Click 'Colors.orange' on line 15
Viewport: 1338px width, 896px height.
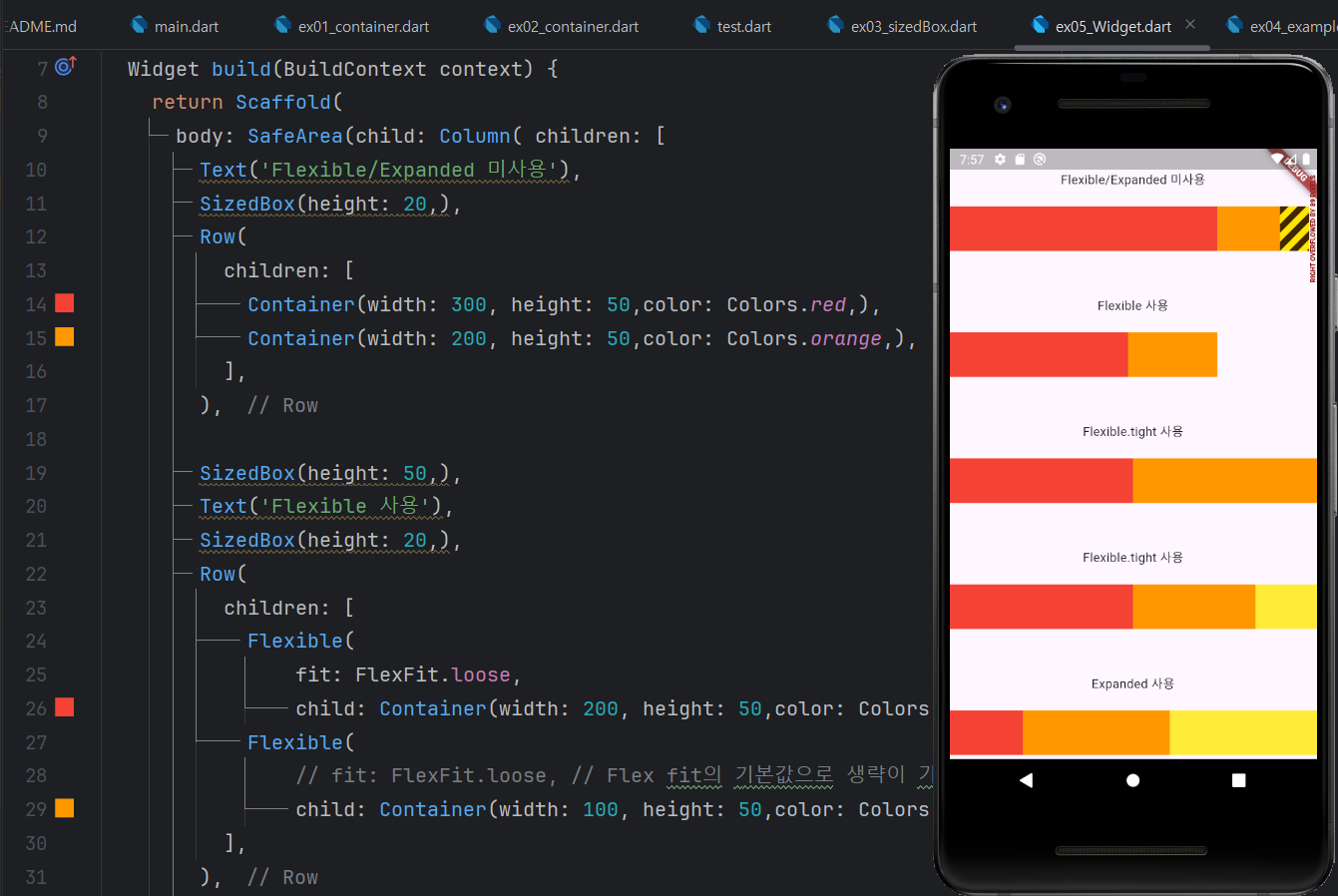click(x=804, y=338)
